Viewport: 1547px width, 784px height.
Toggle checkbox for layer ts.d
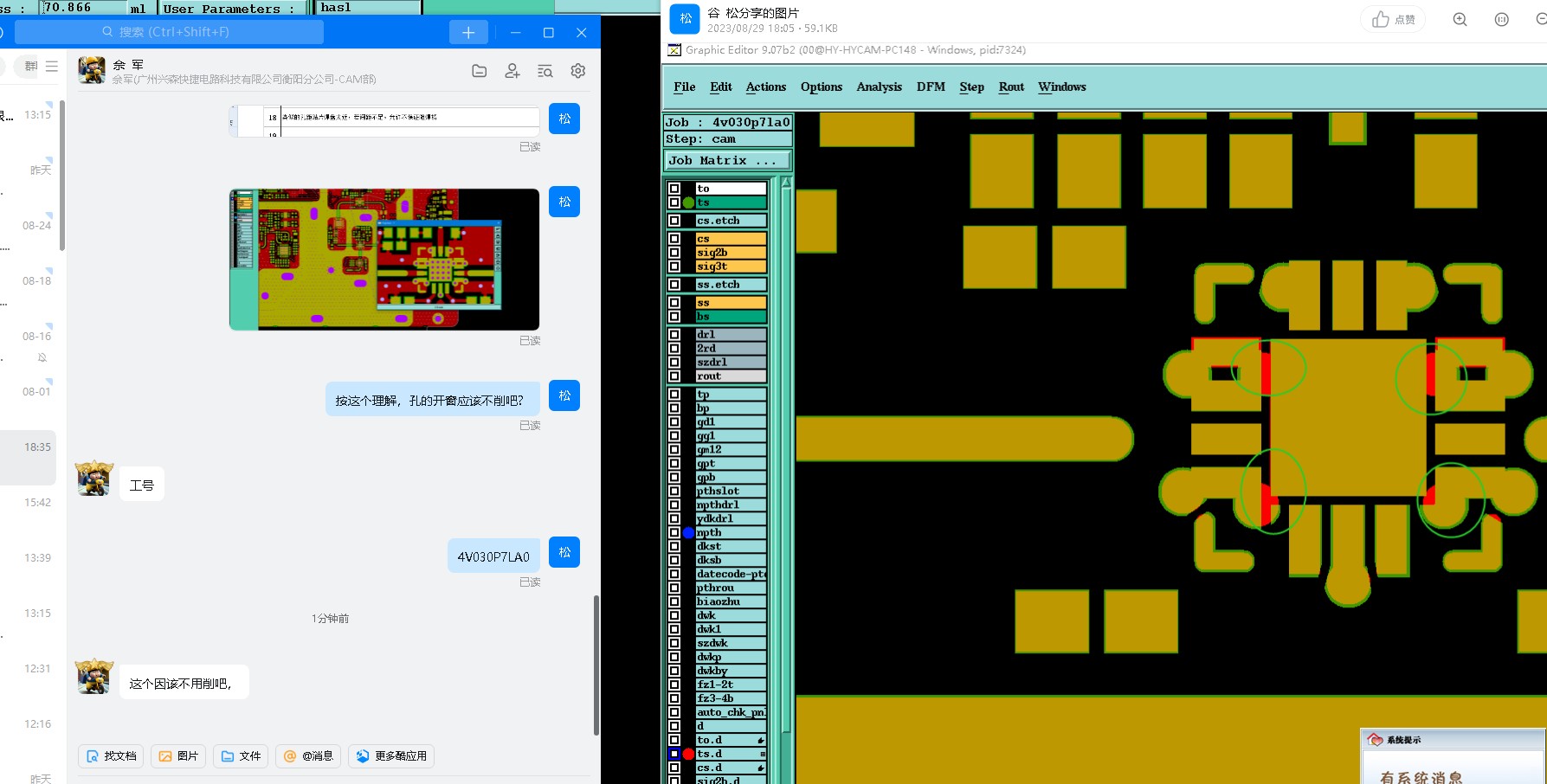tap(674, 755)
